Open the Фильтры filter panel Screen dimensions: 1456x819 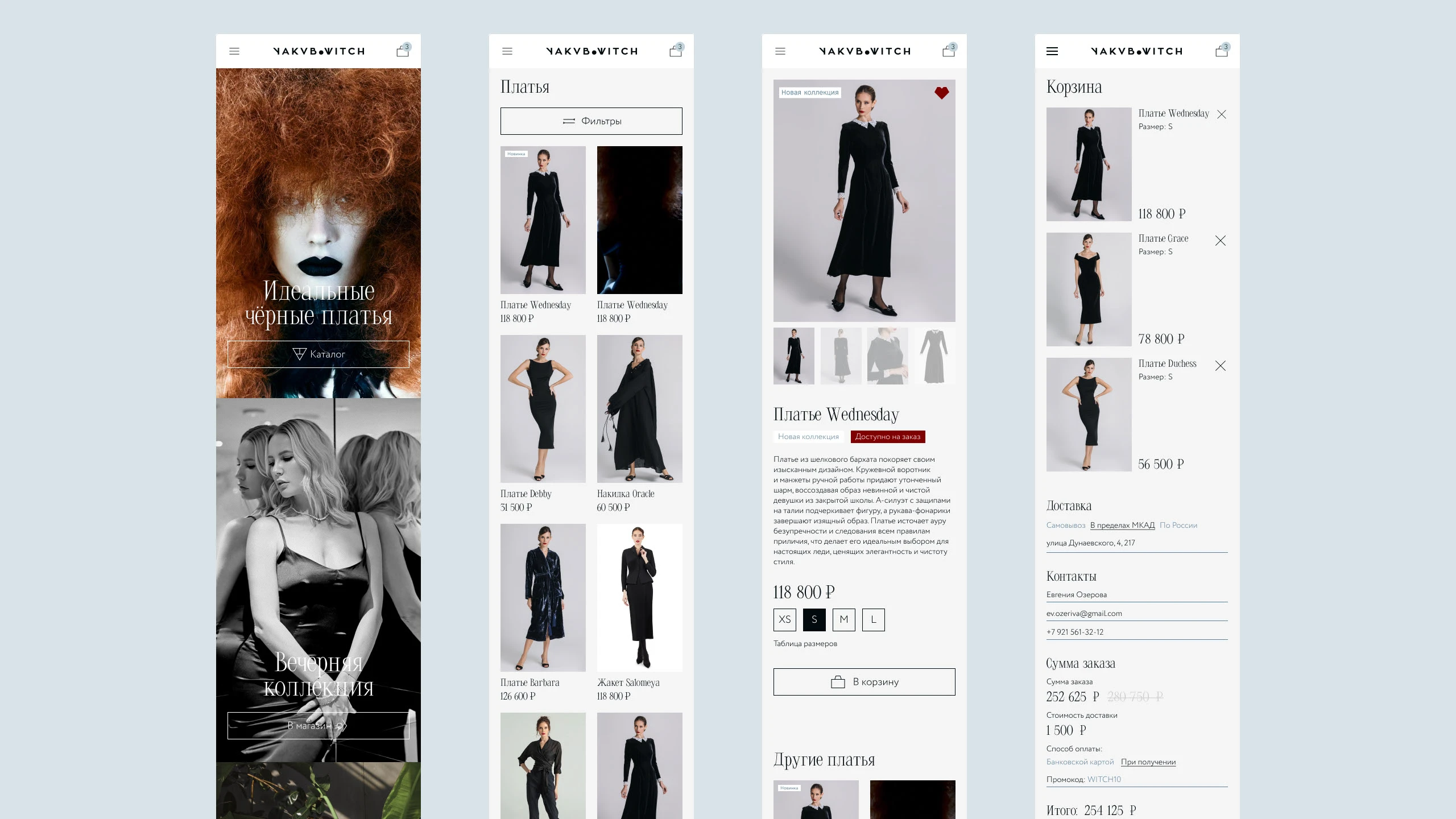tap(591, 121)
